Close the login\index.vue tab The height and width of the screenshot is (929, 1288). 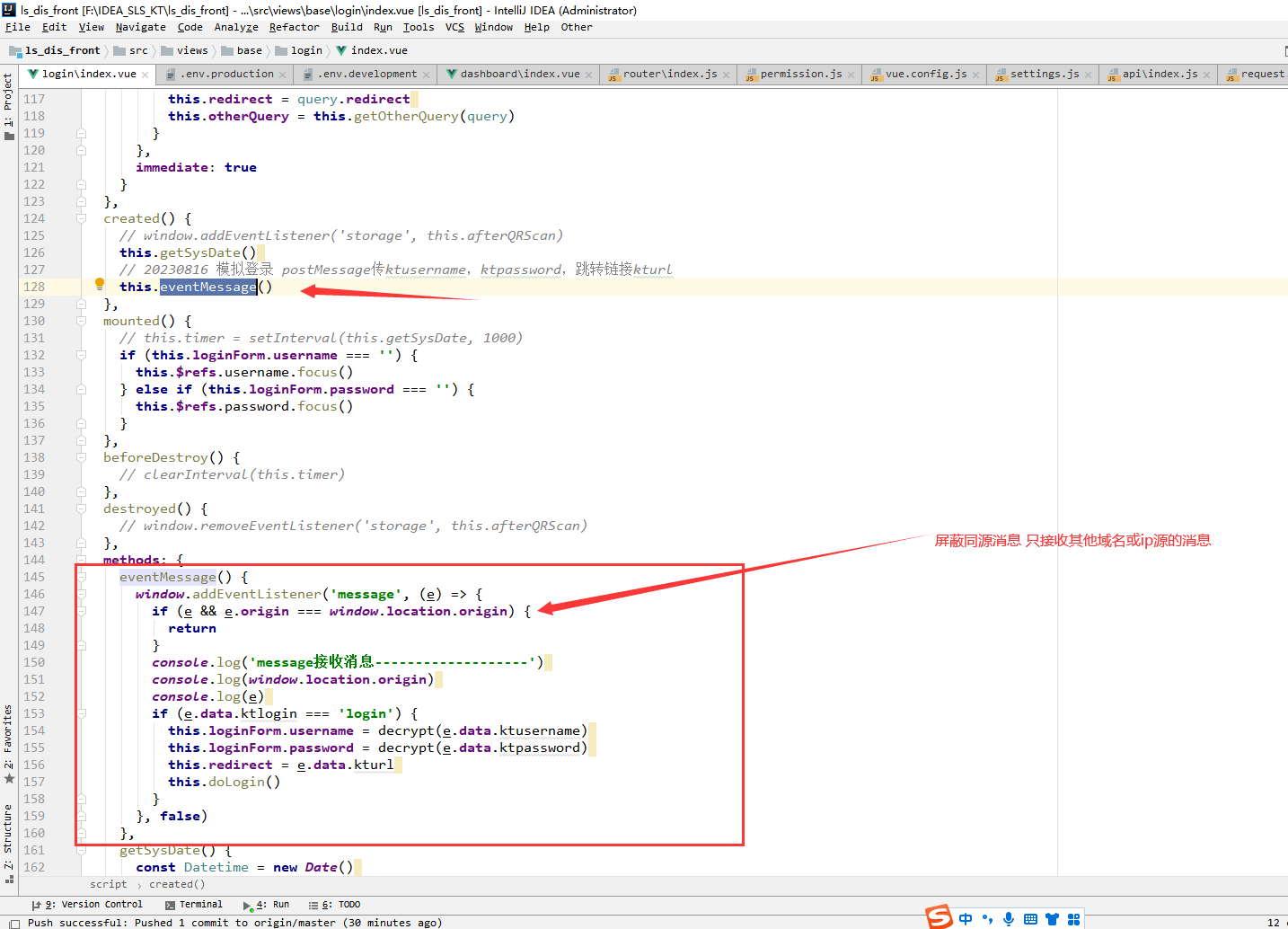(x=146, y=75)
